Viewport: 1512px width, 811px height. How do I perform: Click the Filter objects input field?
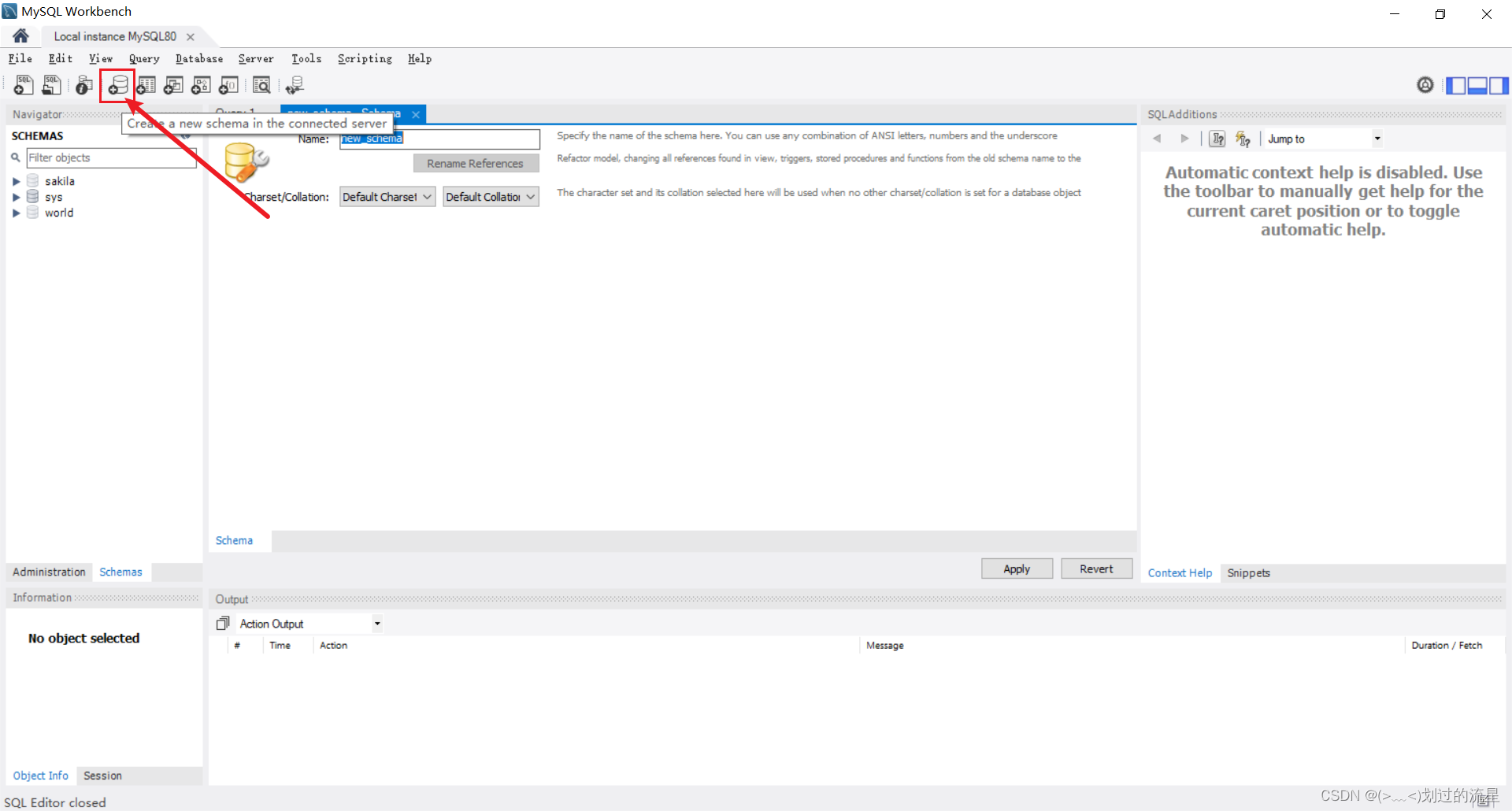click(x=111, y=157)
